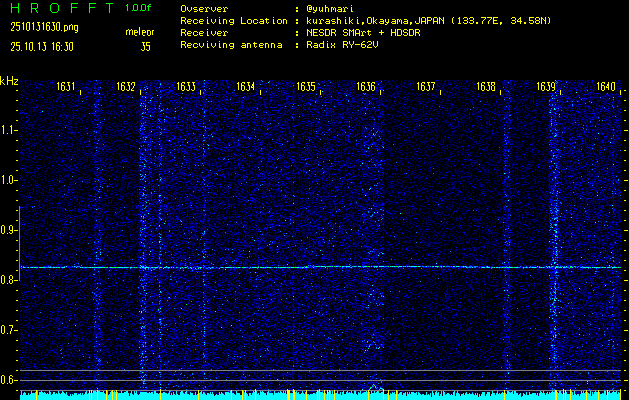Click the date stamp 25.10.13 16:30
Screen dimensions: 629x400
[x=42, y=47]
